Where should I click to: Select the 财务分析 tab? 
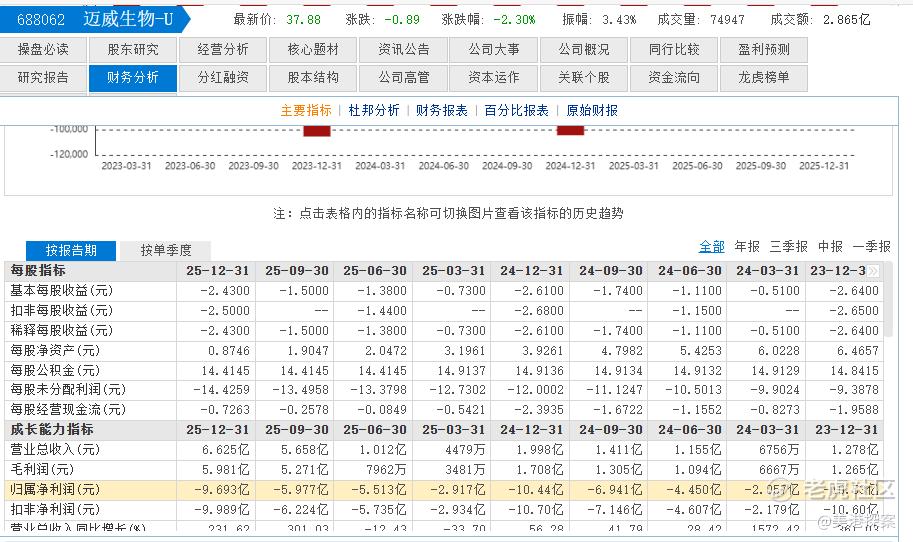[x=133, y=77]
